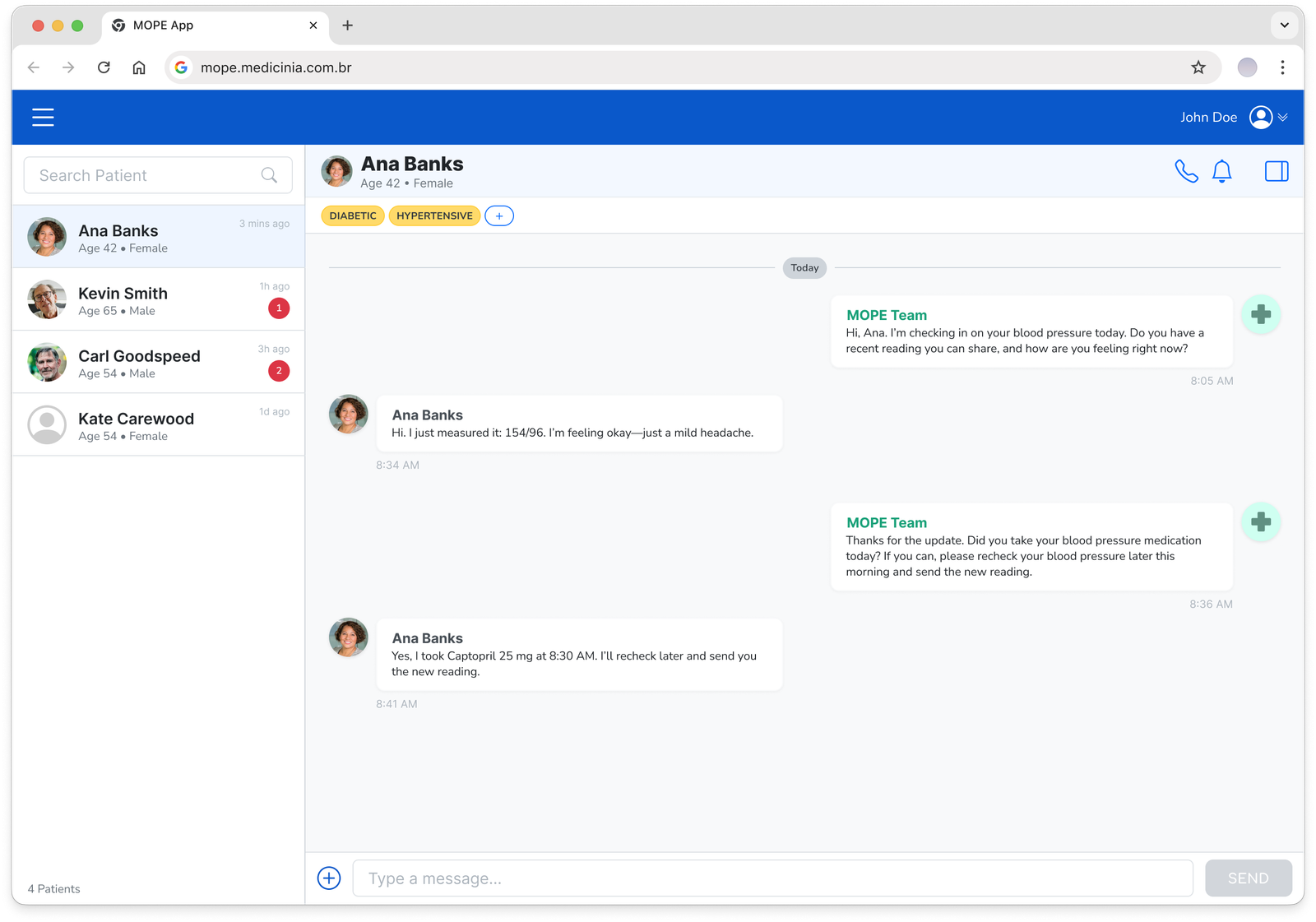Click Ana's avatar beside 8:34 AM message
This screenshot has width=1316, height=922.
pyautogui.click(x=349, y=414)
